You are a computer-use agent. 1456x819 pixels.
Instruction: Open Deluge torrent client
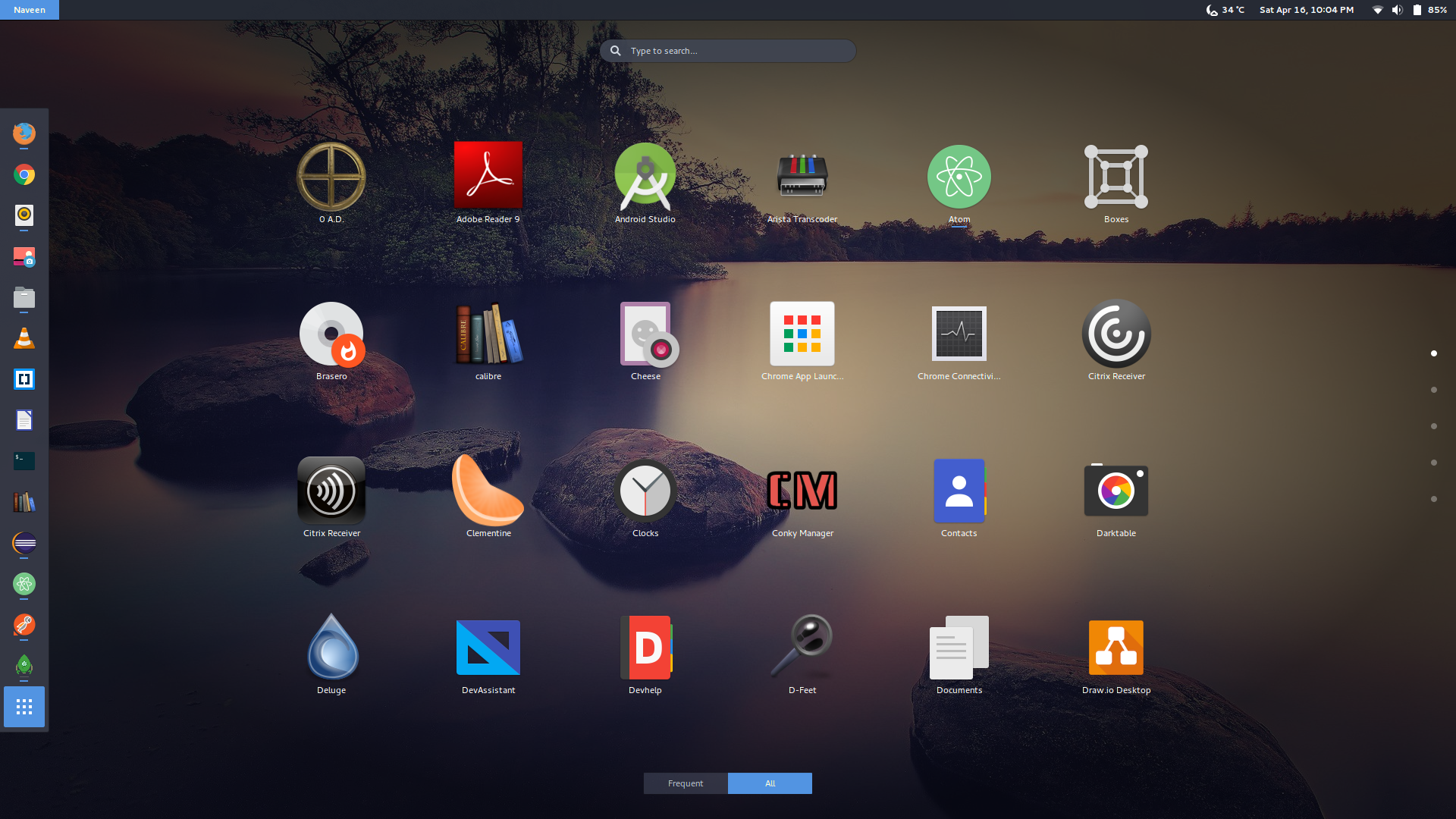[332, 647]
